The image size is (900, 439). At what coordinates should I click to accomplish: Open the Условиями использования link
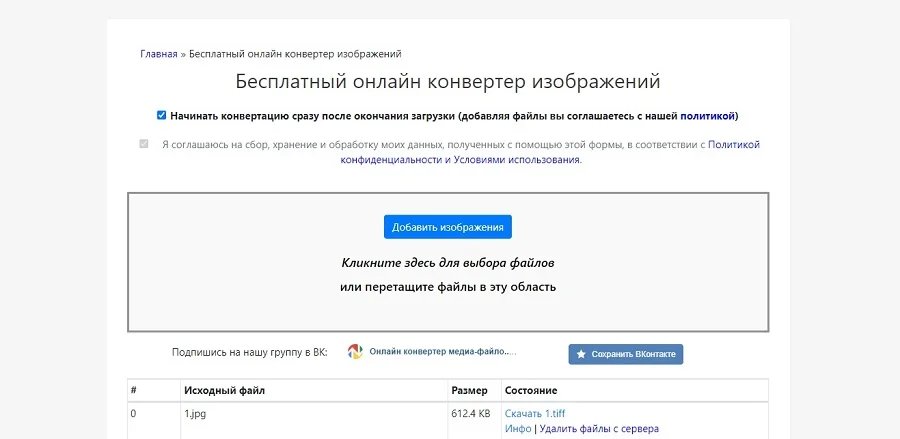click(517, 160)
